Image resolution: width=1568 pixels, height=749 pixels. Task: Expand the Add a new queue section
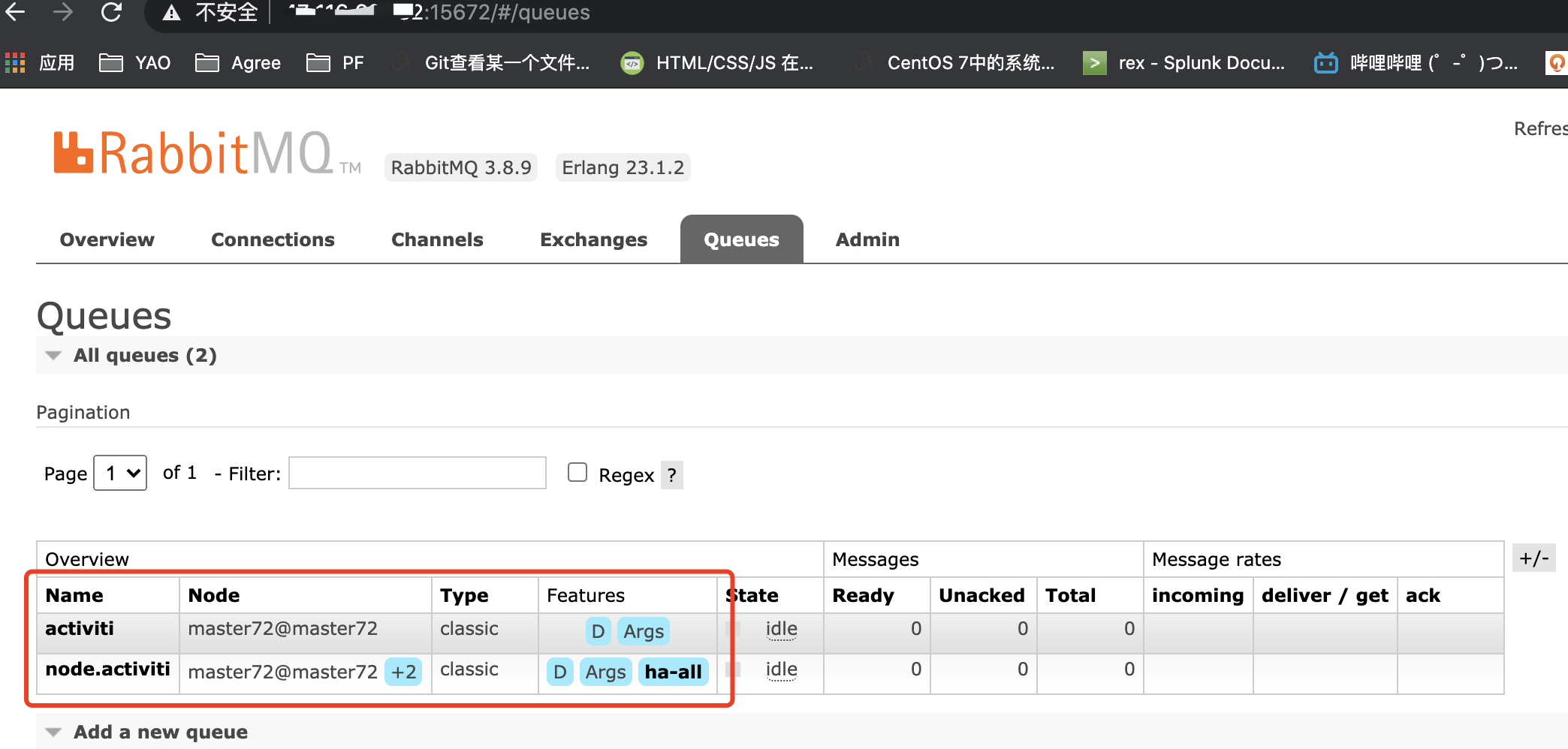(146, 732)
